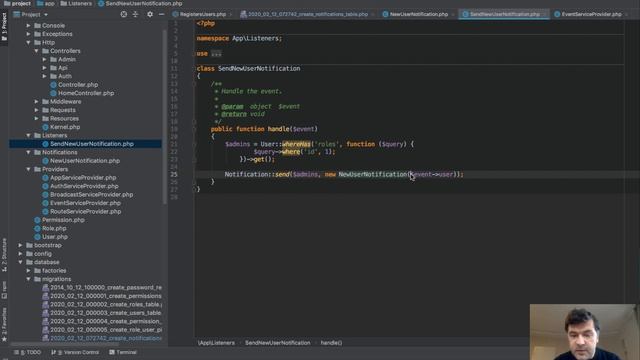Click the locate/scroll-from-source target icon
Image resolution: width=640 pixels, height=360 pixels.
coord(124,14)
